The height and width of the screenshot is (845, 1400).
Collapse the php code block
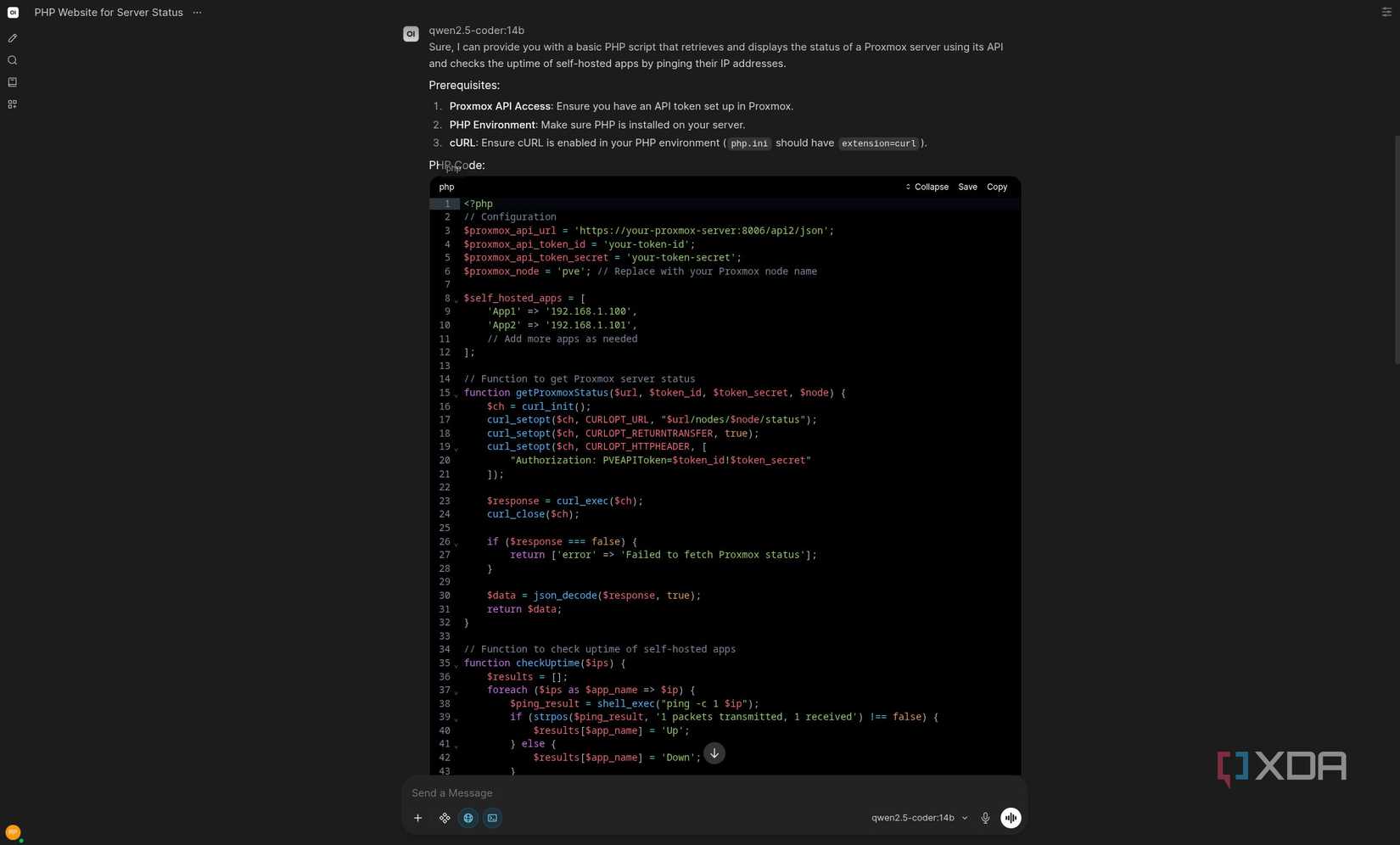(x=927, y=187)
